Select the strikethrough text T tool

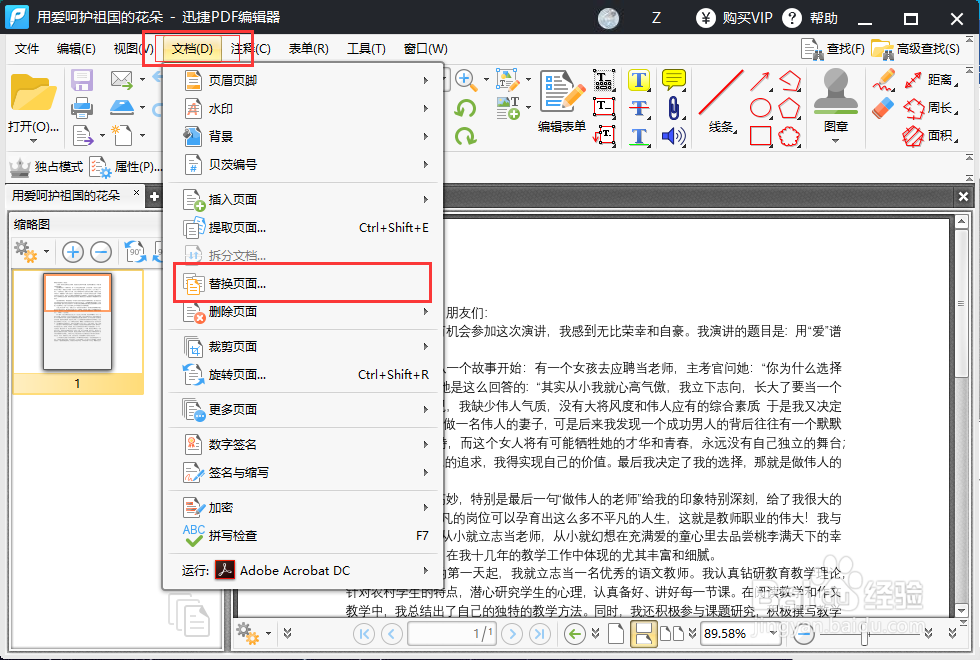click(639, 108)
